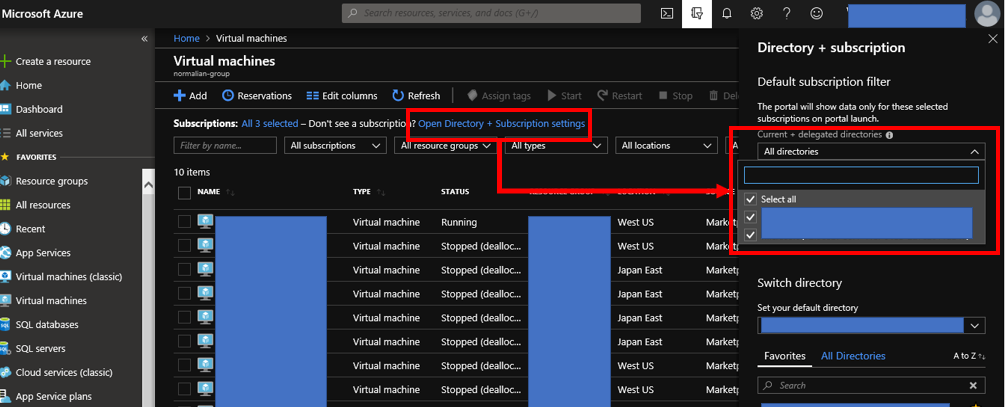The width and height of the screenshot is (1007, 407).
Task: Open the notifications bell
Action: coord(727,13)
